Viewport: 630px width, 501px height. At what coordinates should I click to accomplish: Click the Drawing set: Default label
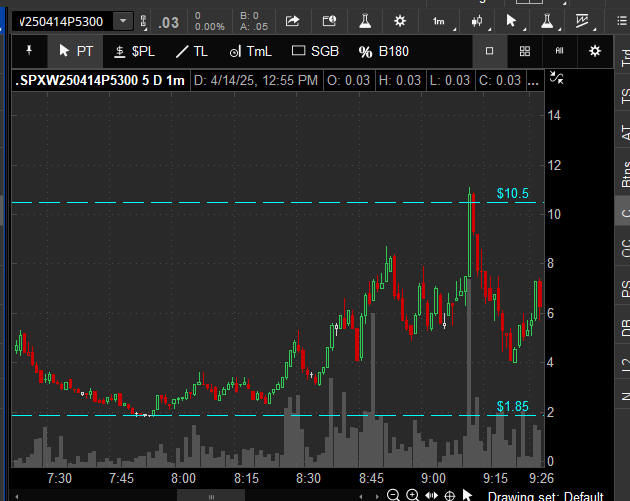[x=557, y=495]
